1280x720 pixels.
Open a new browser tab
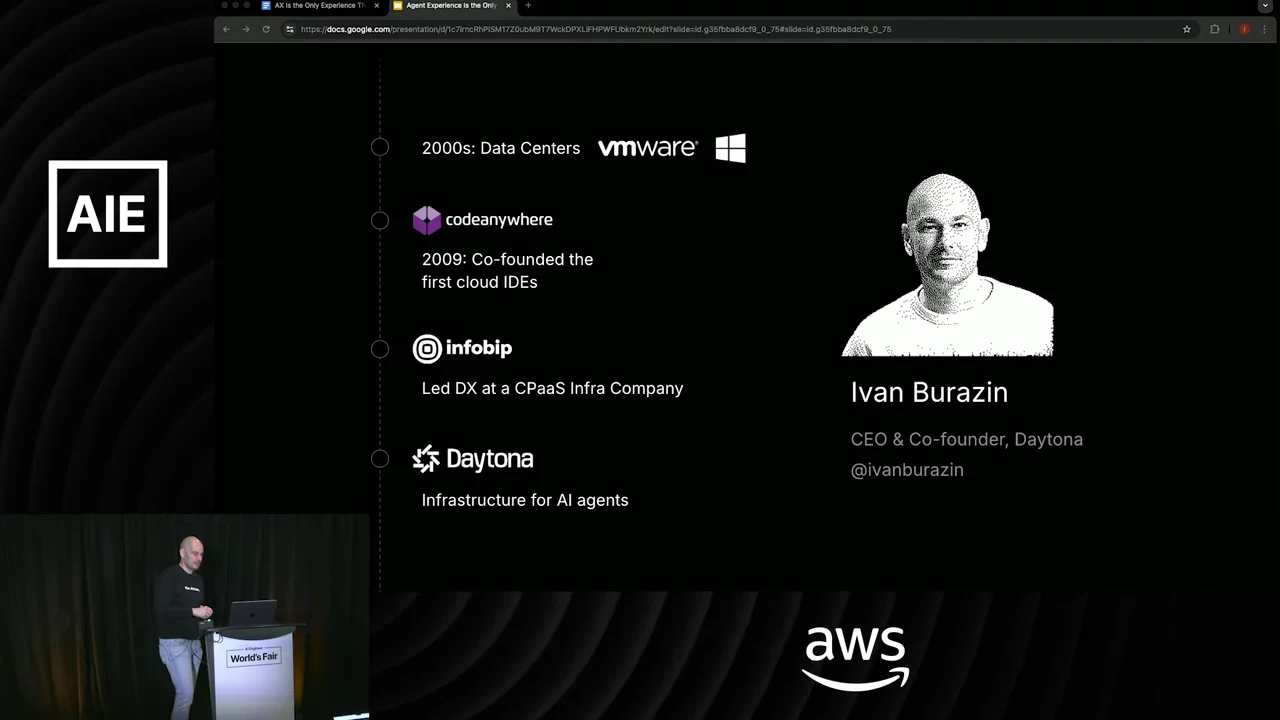pos(528,6)
